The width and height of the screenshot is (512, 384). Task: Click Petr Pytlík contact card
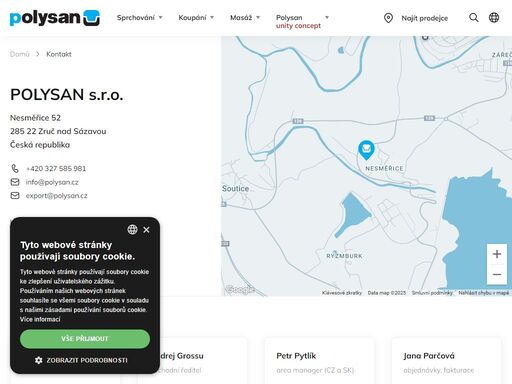(319, 361)
